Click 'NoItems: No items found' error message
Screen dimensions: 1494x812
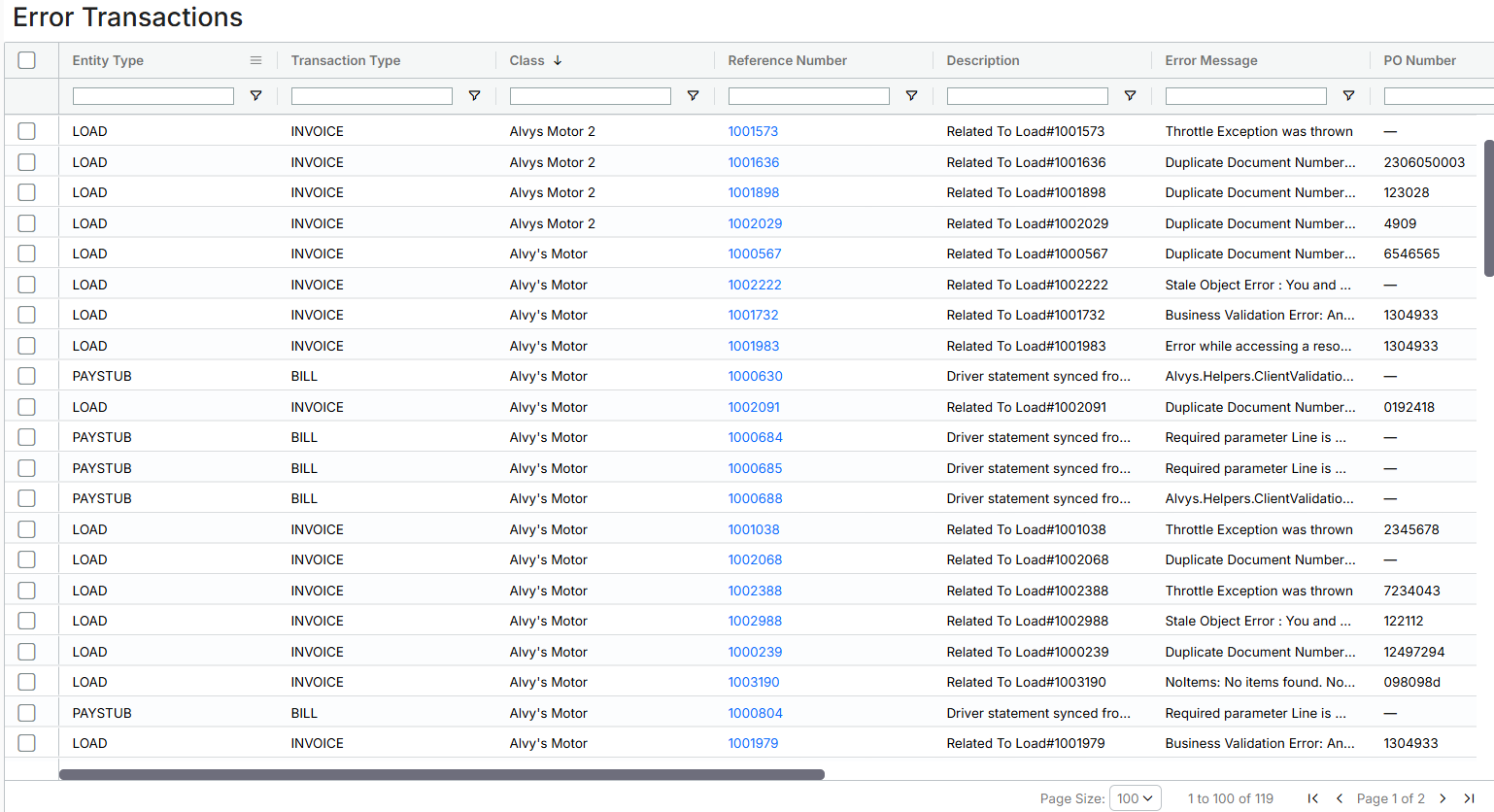1260,682
